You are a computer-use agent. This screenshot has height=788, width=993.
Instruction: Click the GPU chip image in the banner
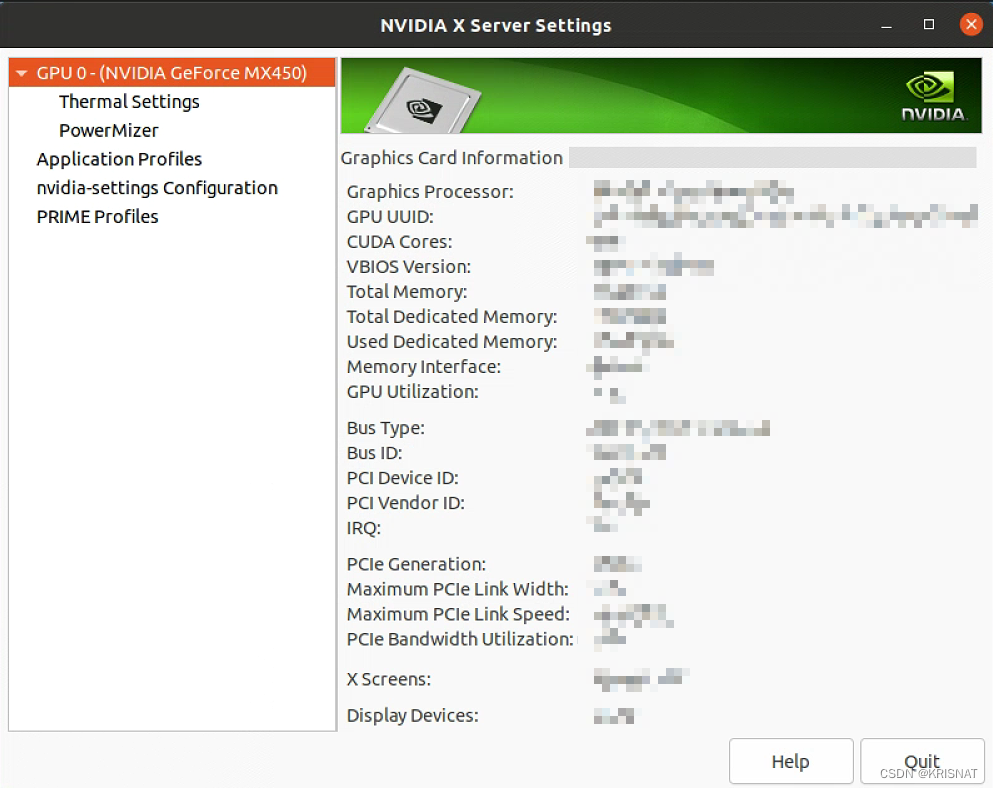(x=423, y=101)
